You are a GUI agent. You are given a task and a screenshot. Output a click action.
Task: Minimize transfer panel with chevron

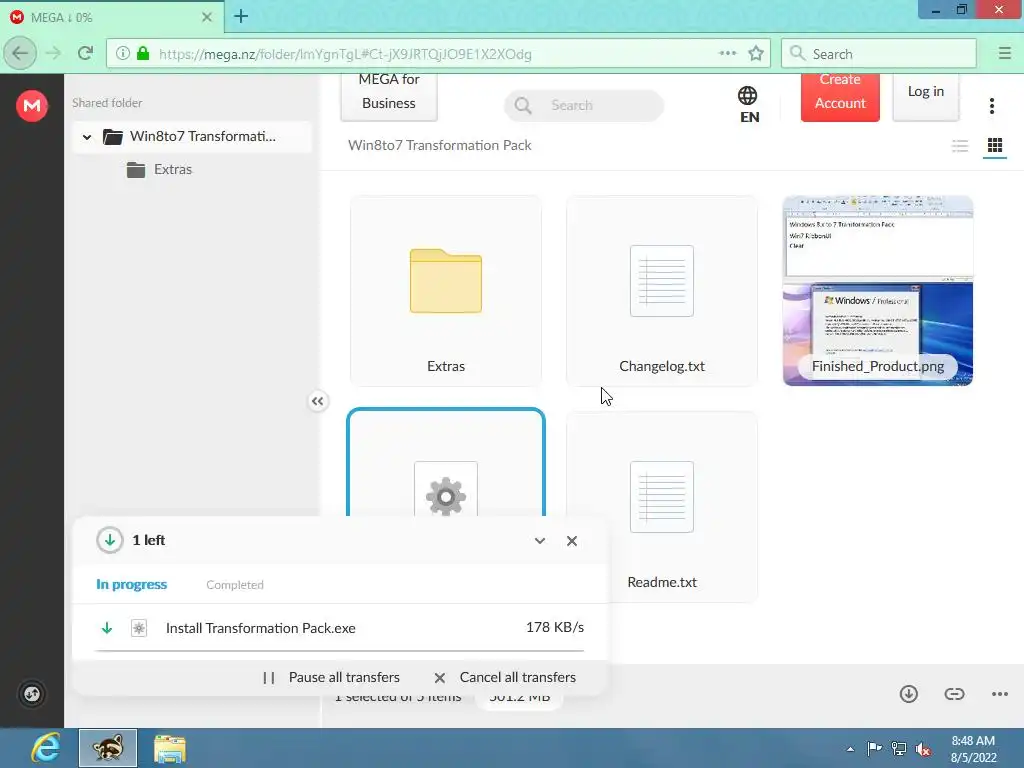point(539,541)
